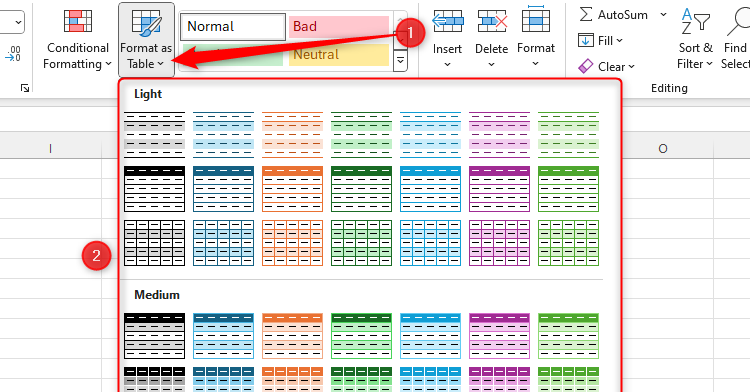Choose the Light black full-grid table style
Viewport: 750px width, 392px height.
tap(154, 243)
